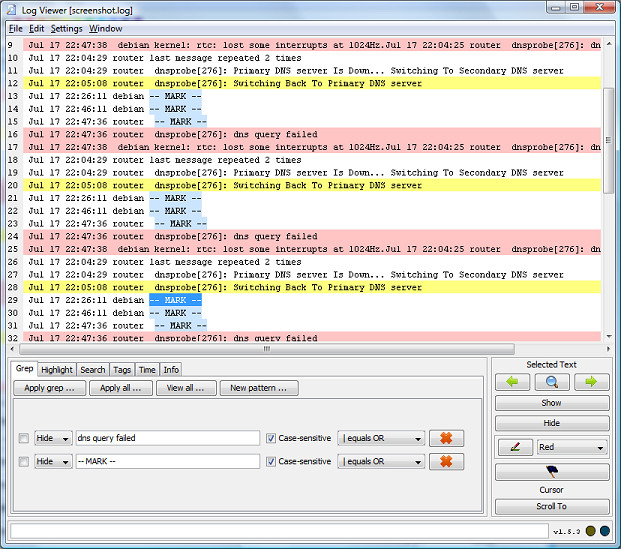This screenshot has width=621, height=549.
Task: Delete the 'dns query failed' pattern with red X
Action: [446, 438]
